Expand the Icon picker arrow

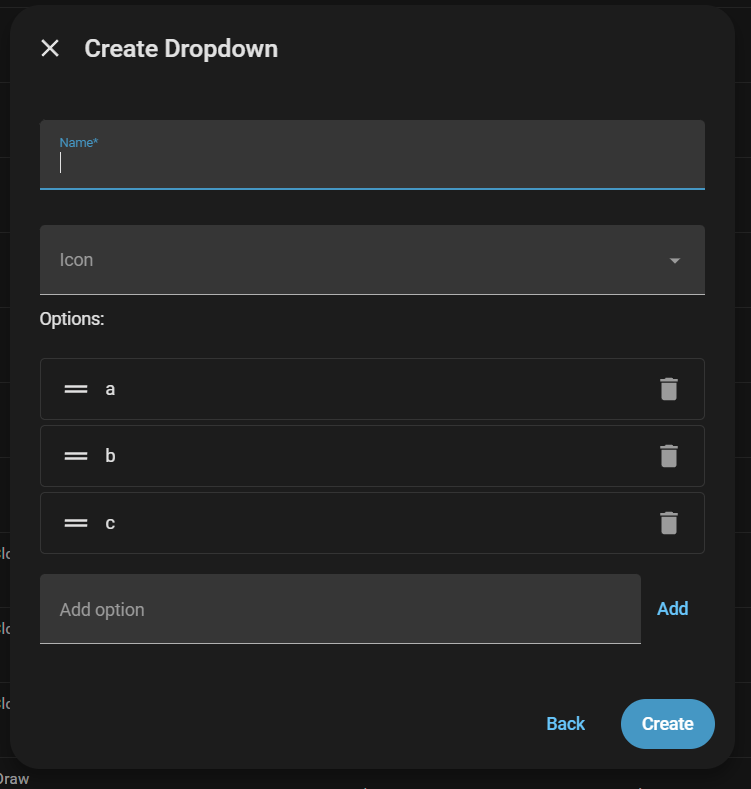point(675,260)
